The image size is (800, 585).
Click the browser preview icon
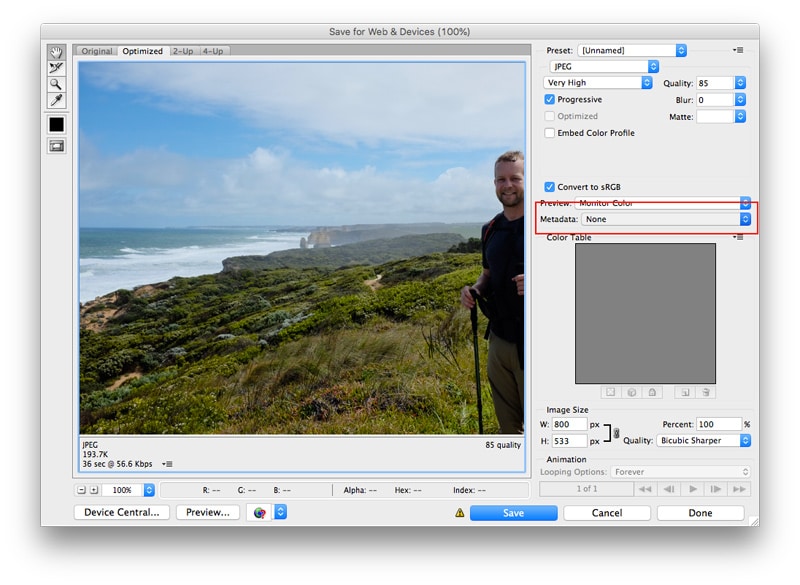(260, 512)
